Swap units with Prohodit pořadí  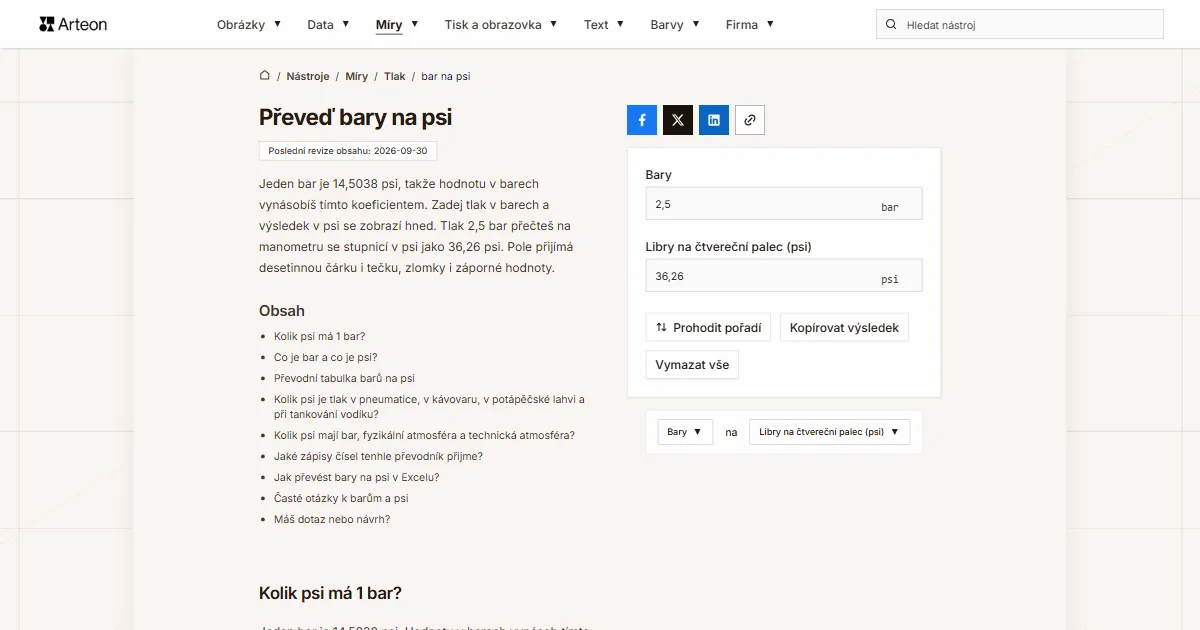[x=708, y=327]
